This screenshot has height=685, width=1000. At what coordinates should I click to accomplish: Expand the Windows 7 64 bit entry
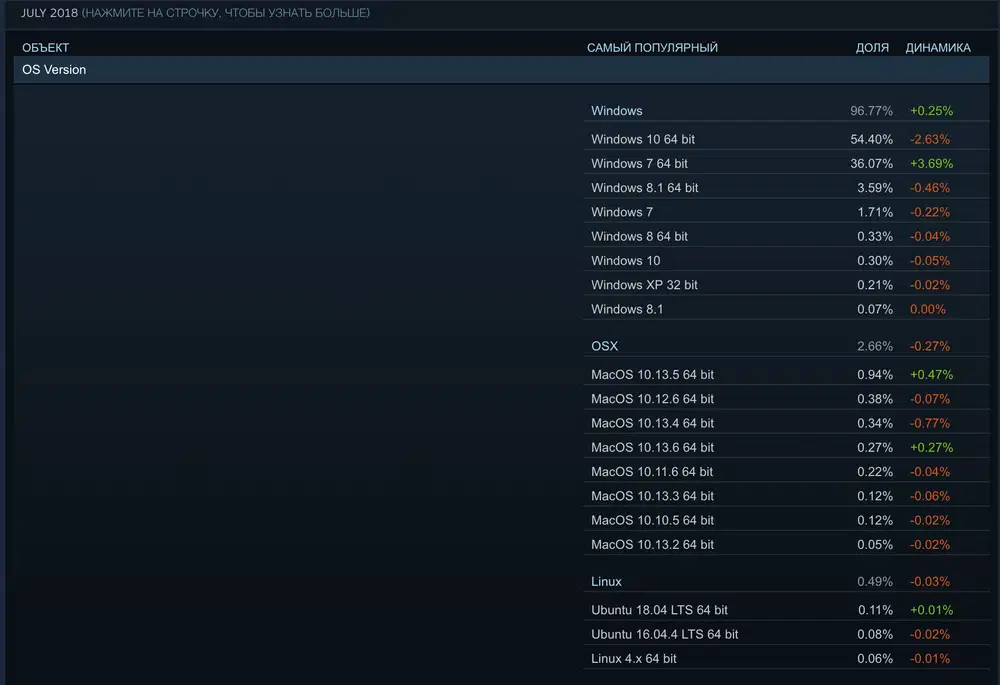(x=638, y=163)
